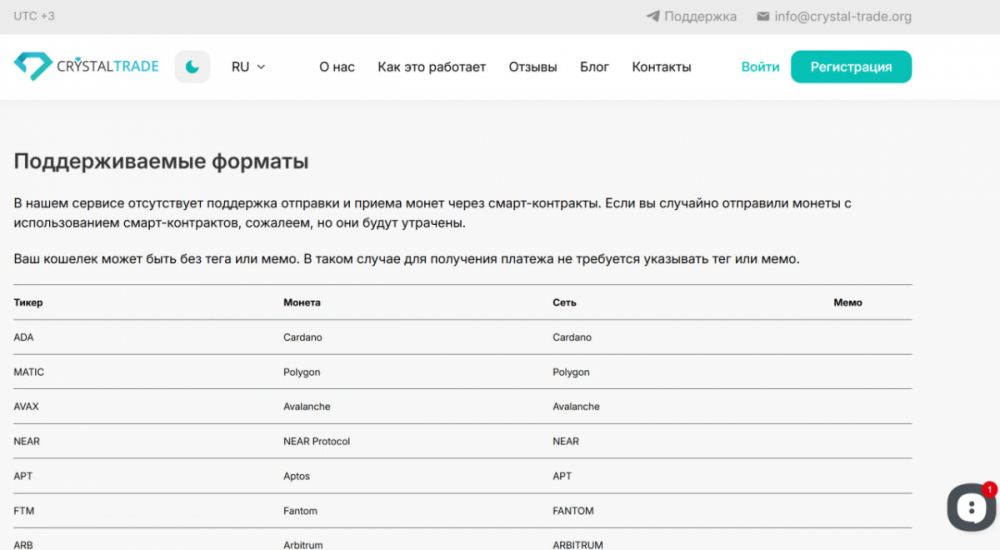The image size is (1000, 550).
Task: Open the RU language dropdown
Action: [x=247, y=67]
